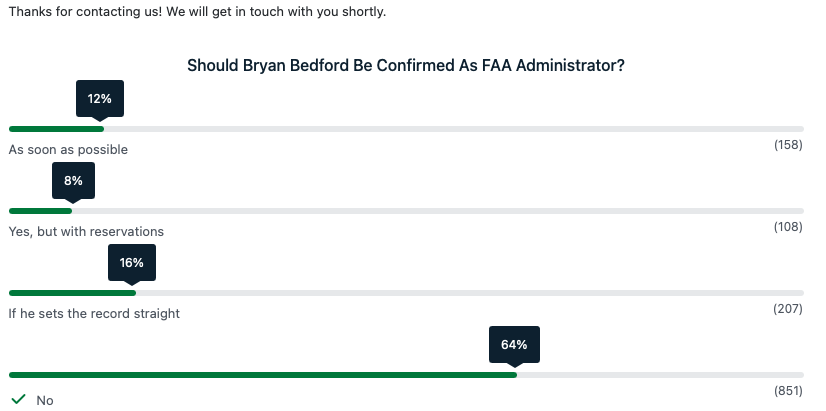Select "If he sets the record straight" label

click(x=94, y=314)
